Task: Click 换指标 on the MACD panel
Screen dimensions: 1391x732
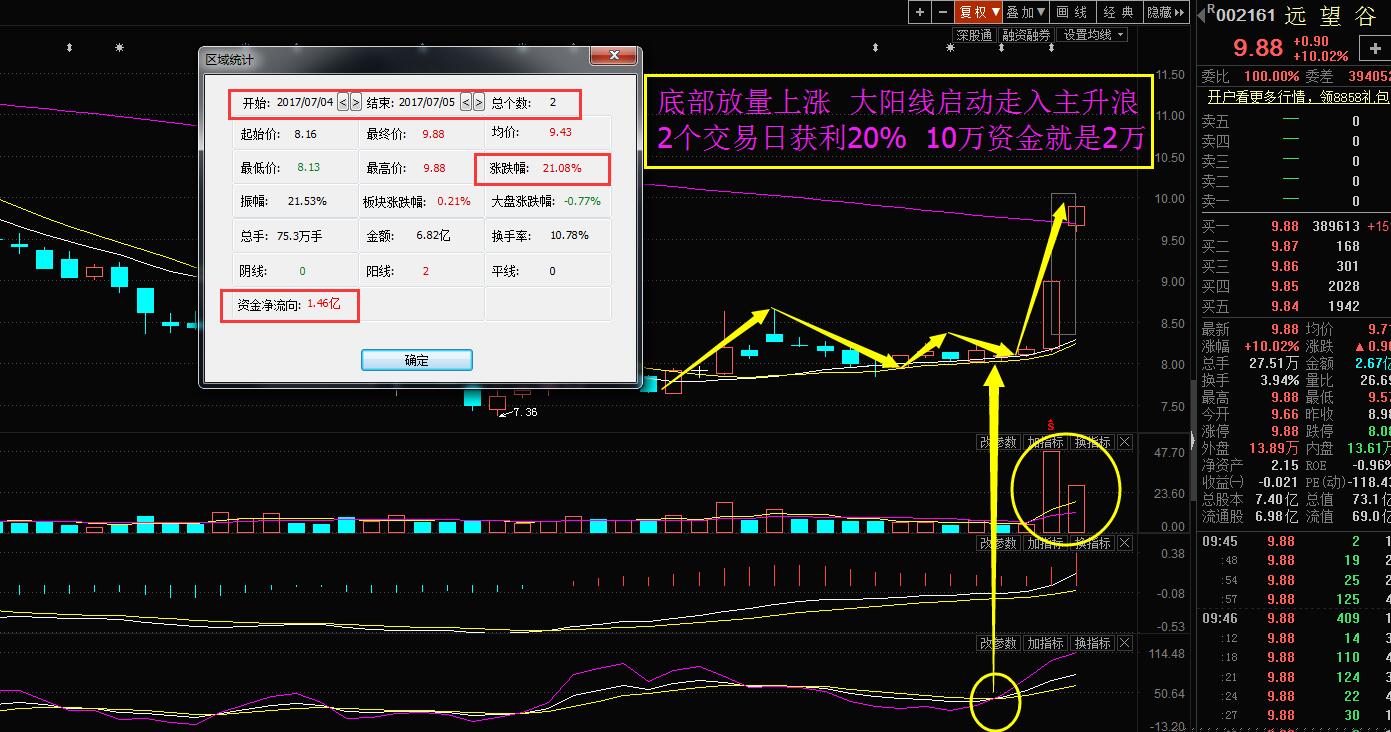Action: click(1092, 543)
